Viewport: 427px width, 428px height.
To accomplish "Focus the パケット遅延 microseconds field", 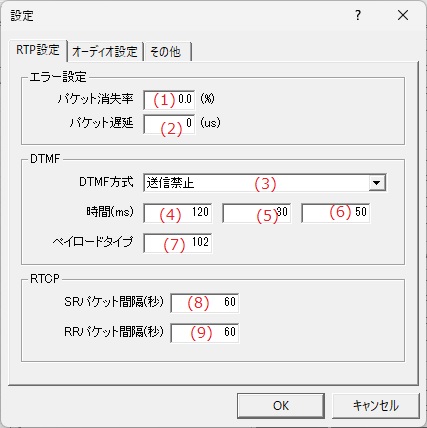I will 169,124.
